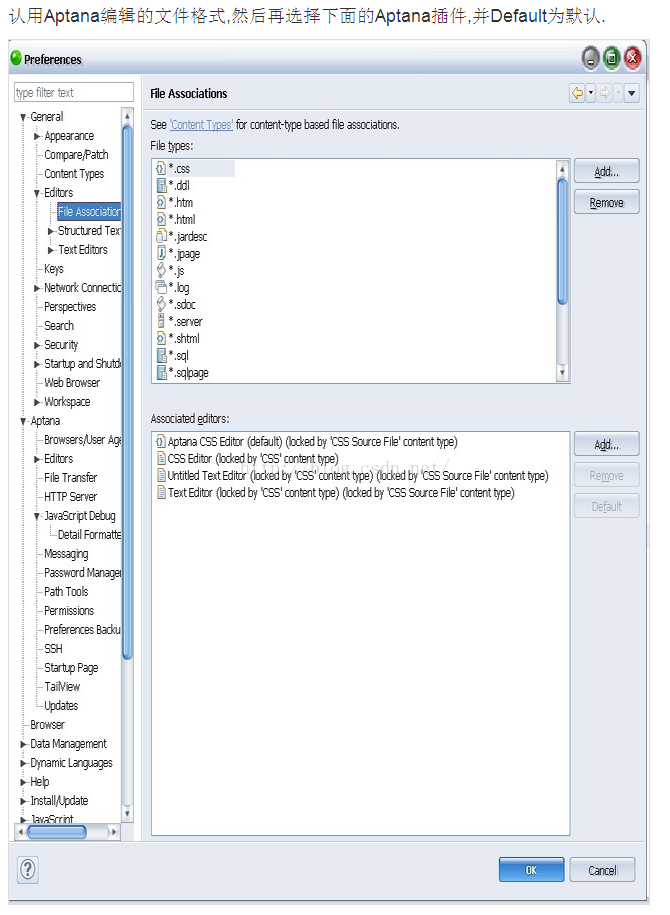Click the help question mark icon

pyautogui.click(x=27, y=869)
